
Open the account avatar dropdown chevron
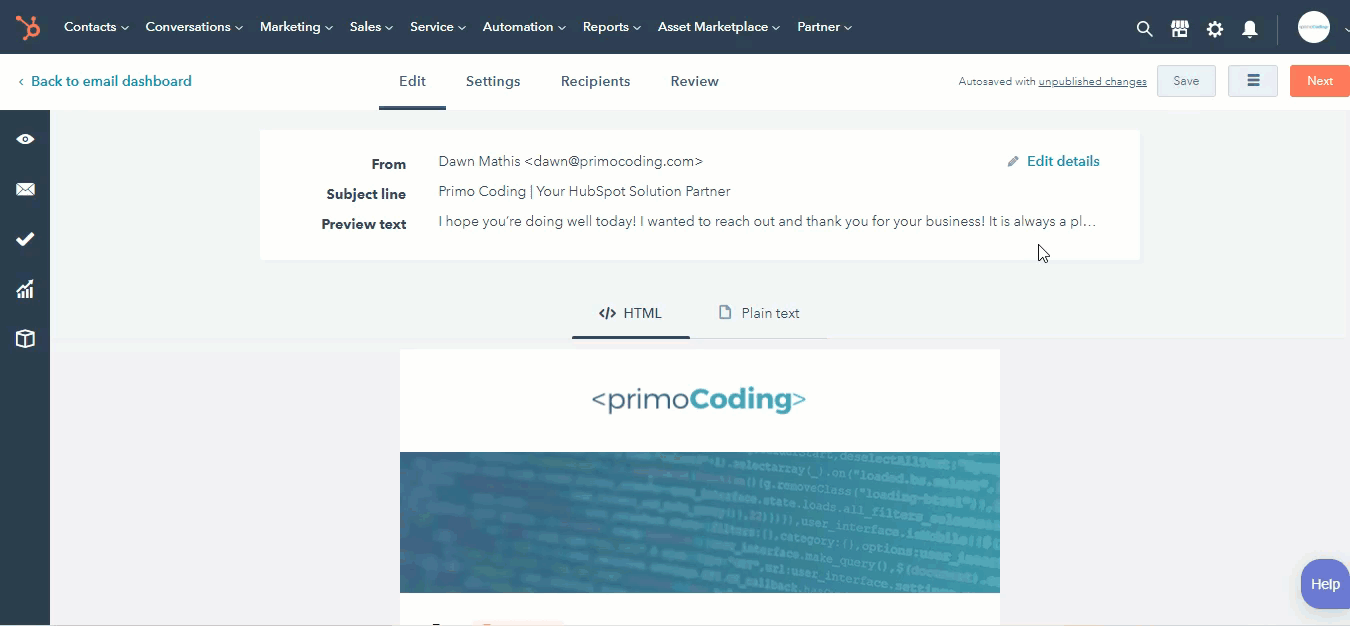click(1345, 30)
